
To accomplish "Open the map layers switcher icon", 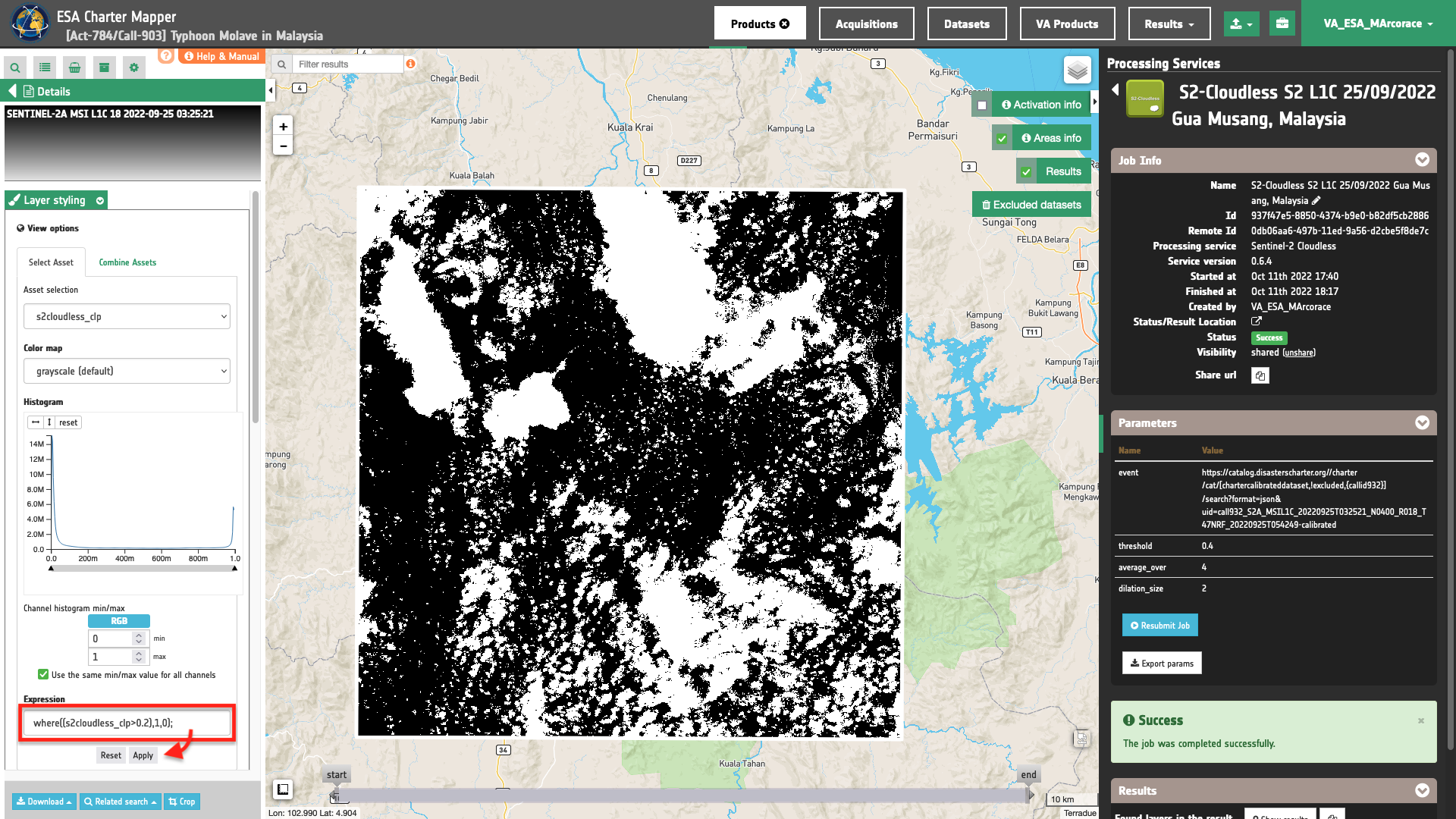I will pos(1078,71).
